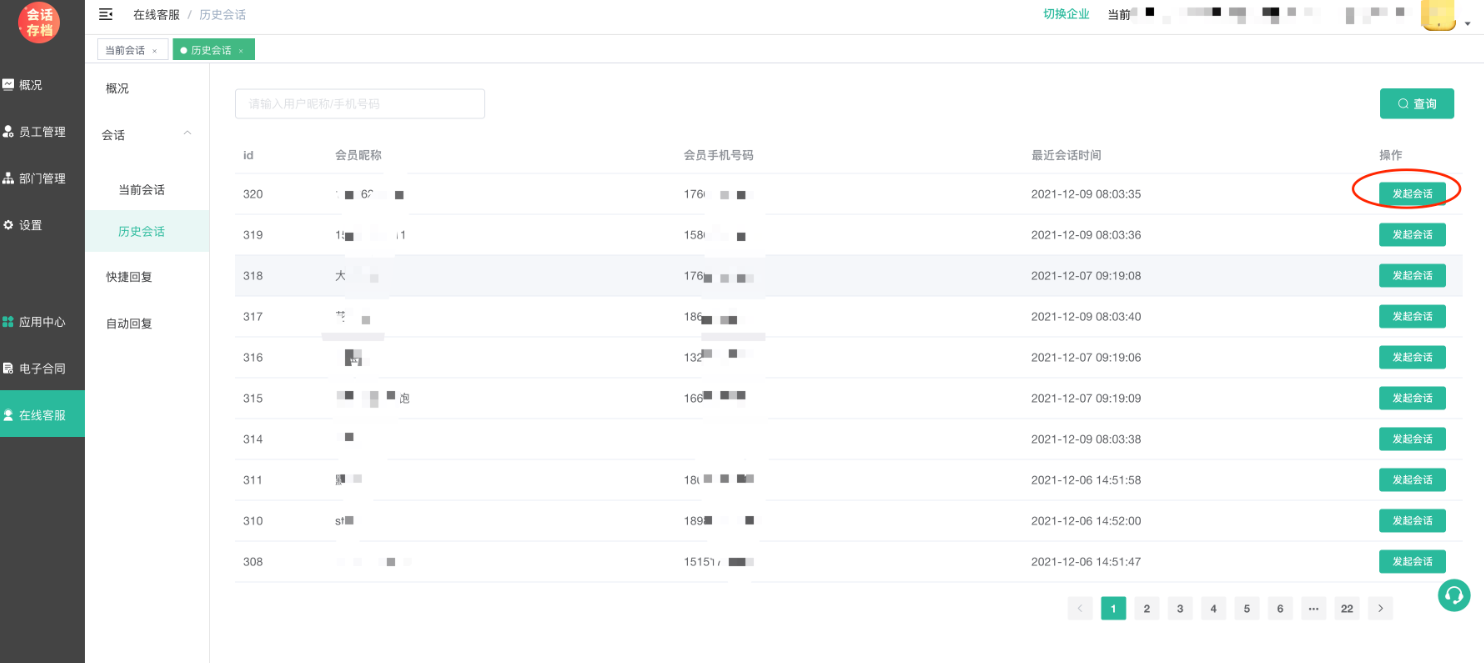This screenshot has height=663, width=1484.
Task: Collapse the 会话 submenu group
Action: click(x=187, y=134)
